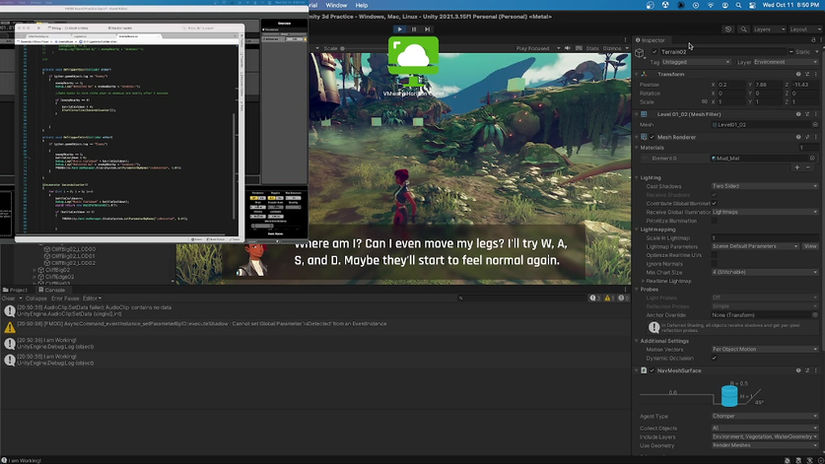Open the Mesh object picker circle icon
Screen dimensions: 825x464
coord(815,125)
